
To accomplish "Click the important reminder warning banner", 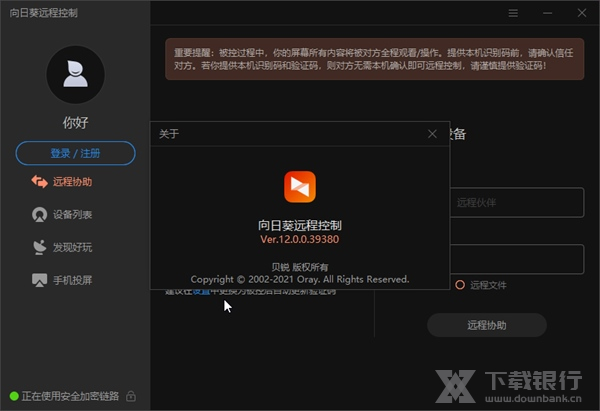I will pyautogui.click(x=374, y=59).
